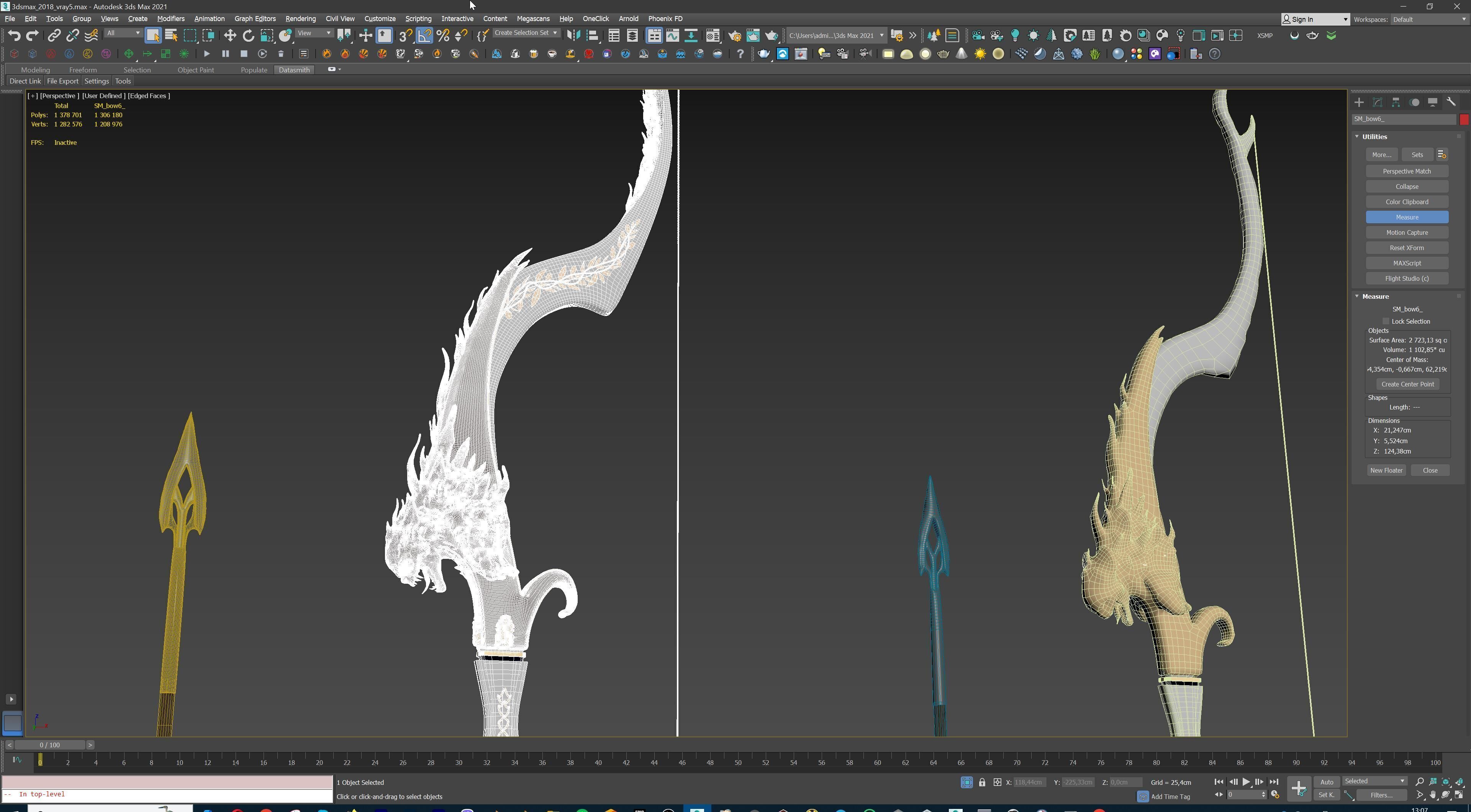Screen dimensions: 1471x812
Task: Open the Toggle Ribbon icon
Action: [654, 35]
